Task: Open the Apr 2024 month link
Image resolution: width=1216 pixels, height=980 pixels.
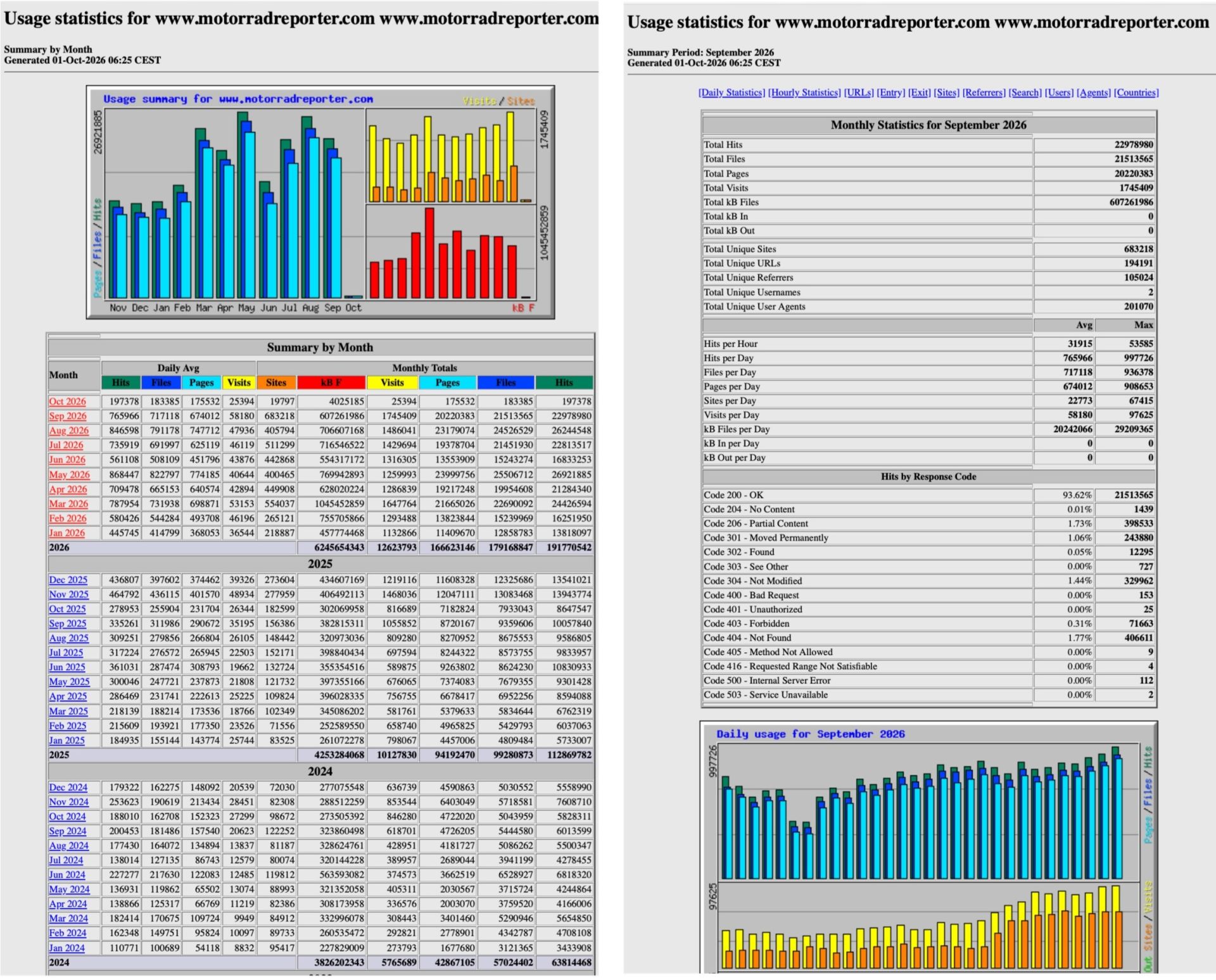Action: pyautogui.click(x=68, y=904)
